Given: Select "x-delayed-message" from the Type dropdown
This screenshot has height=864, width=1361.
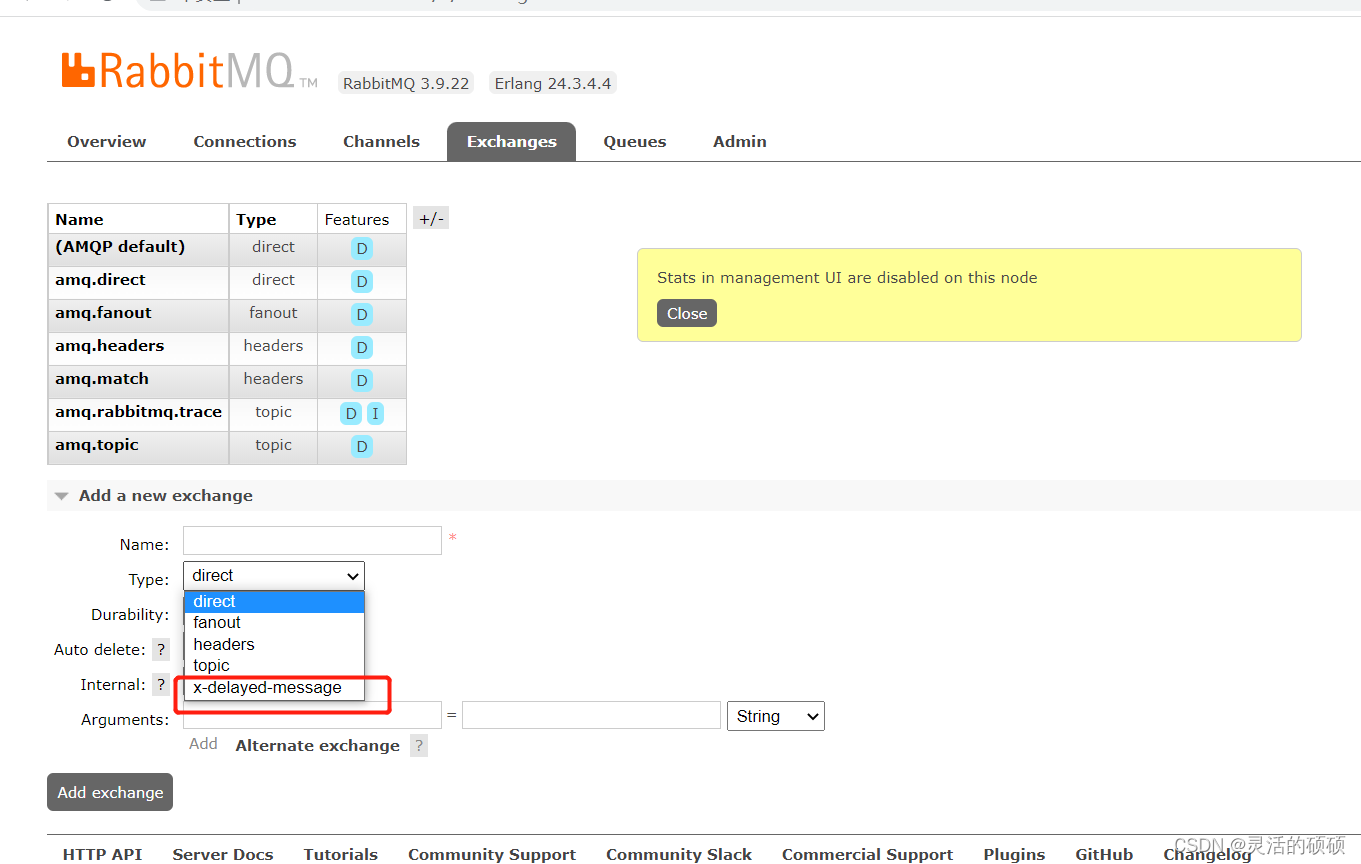Looking at the screenshot, I should (267, 687).
